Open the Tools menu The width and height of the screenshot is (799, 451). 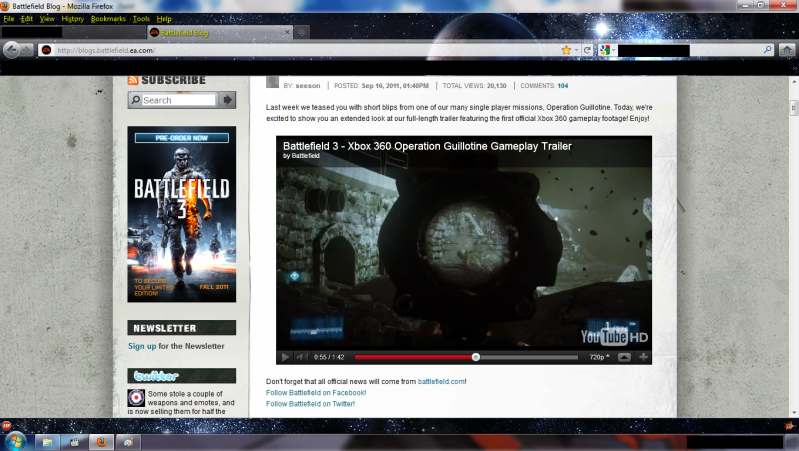(x=141, y=19)
